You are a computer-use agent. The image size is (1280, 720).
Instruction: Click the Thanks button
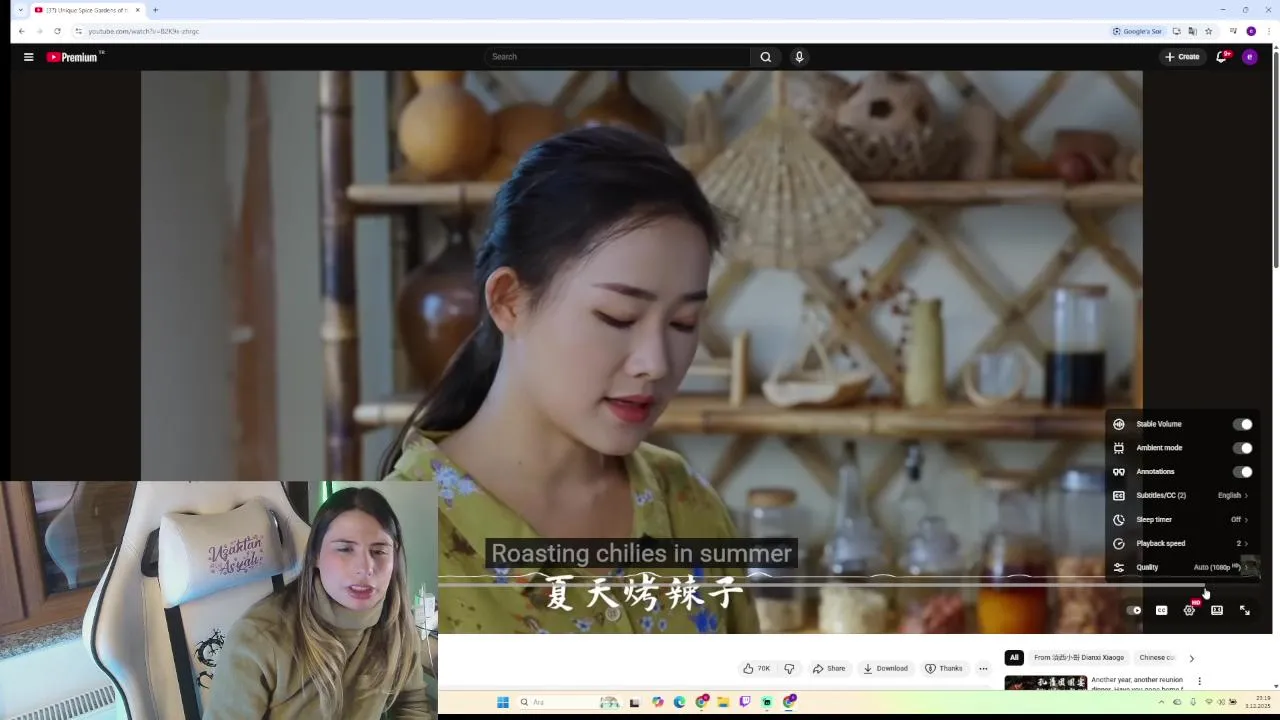(x=944, y=668)
